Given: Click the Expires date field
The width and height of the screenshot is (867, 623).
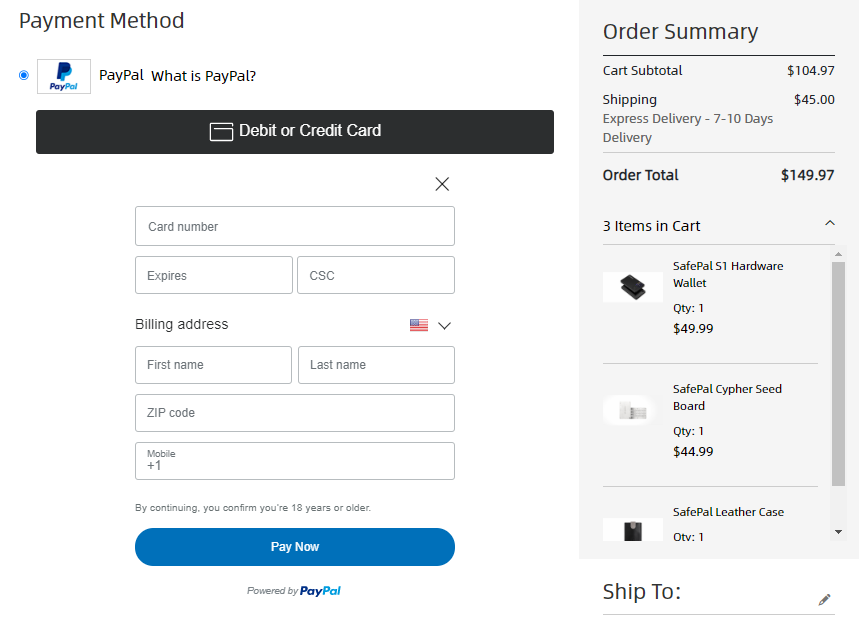Looking at the screenshot, I should point(214,275).
